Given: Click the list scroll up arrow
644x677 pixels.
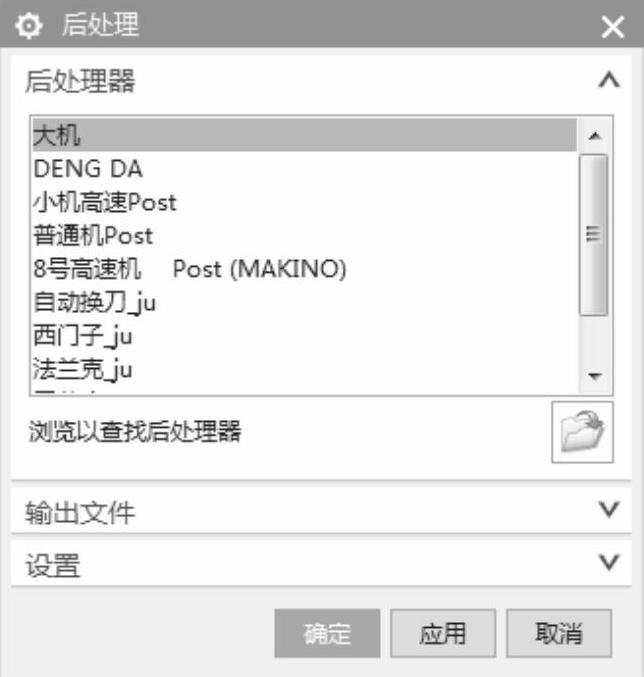Looking at the screenshot, I should (595, 136).
